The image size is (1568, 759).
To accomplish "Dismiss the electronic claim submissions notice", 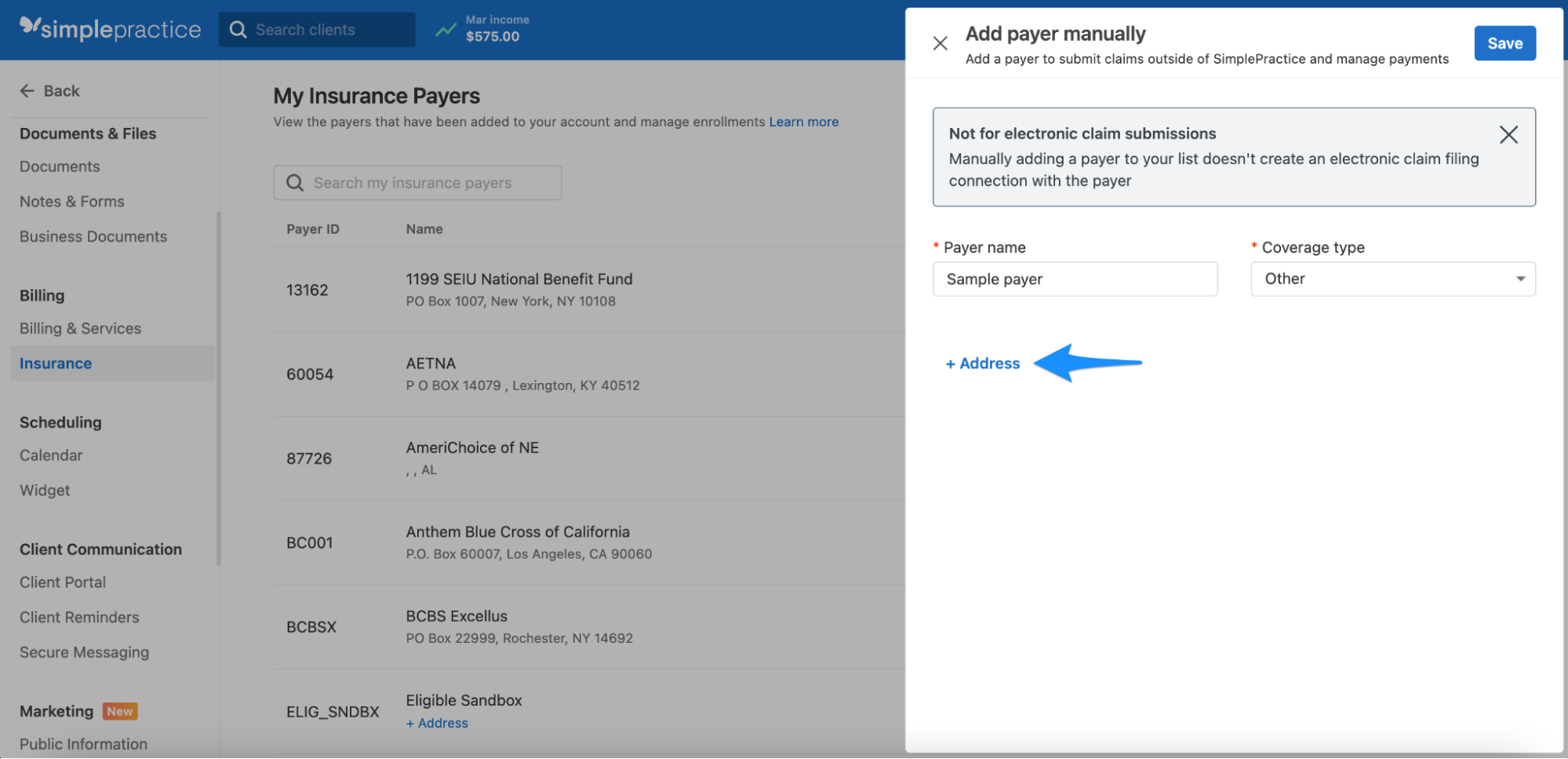I will [x=1508, y=134].
